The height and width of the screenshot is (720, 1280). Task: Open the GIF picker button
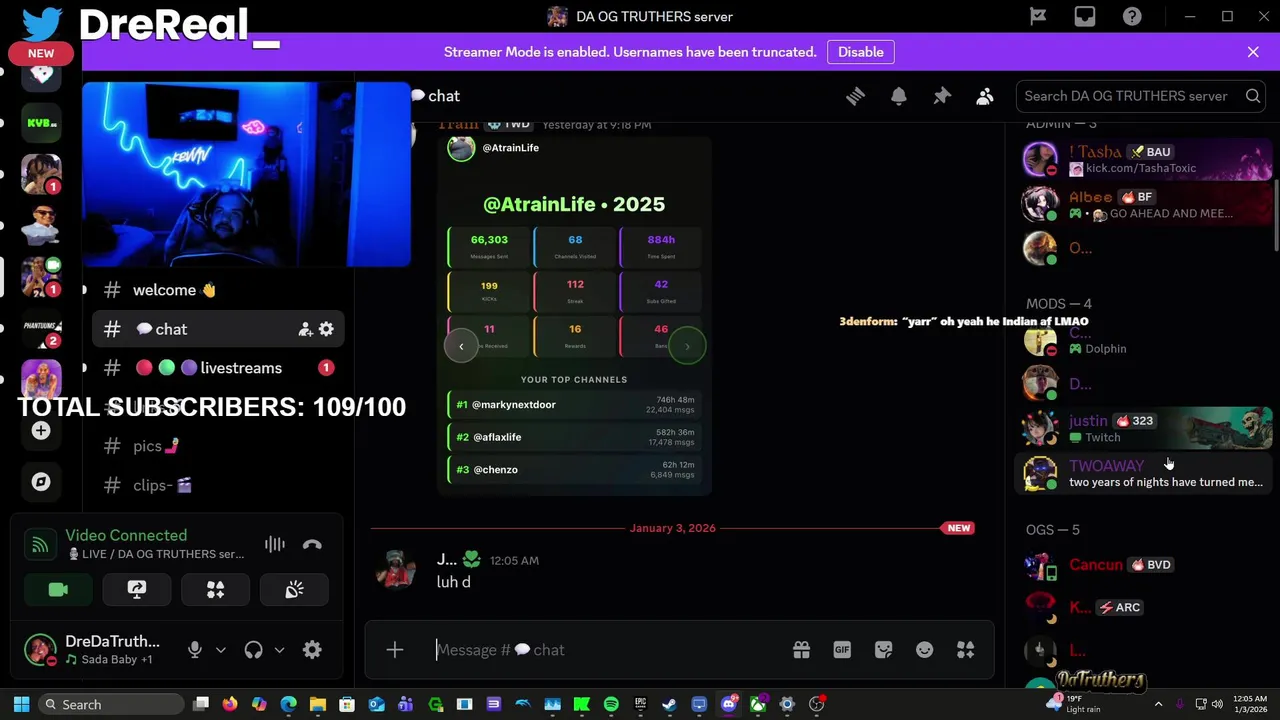[x=842, y=650]
